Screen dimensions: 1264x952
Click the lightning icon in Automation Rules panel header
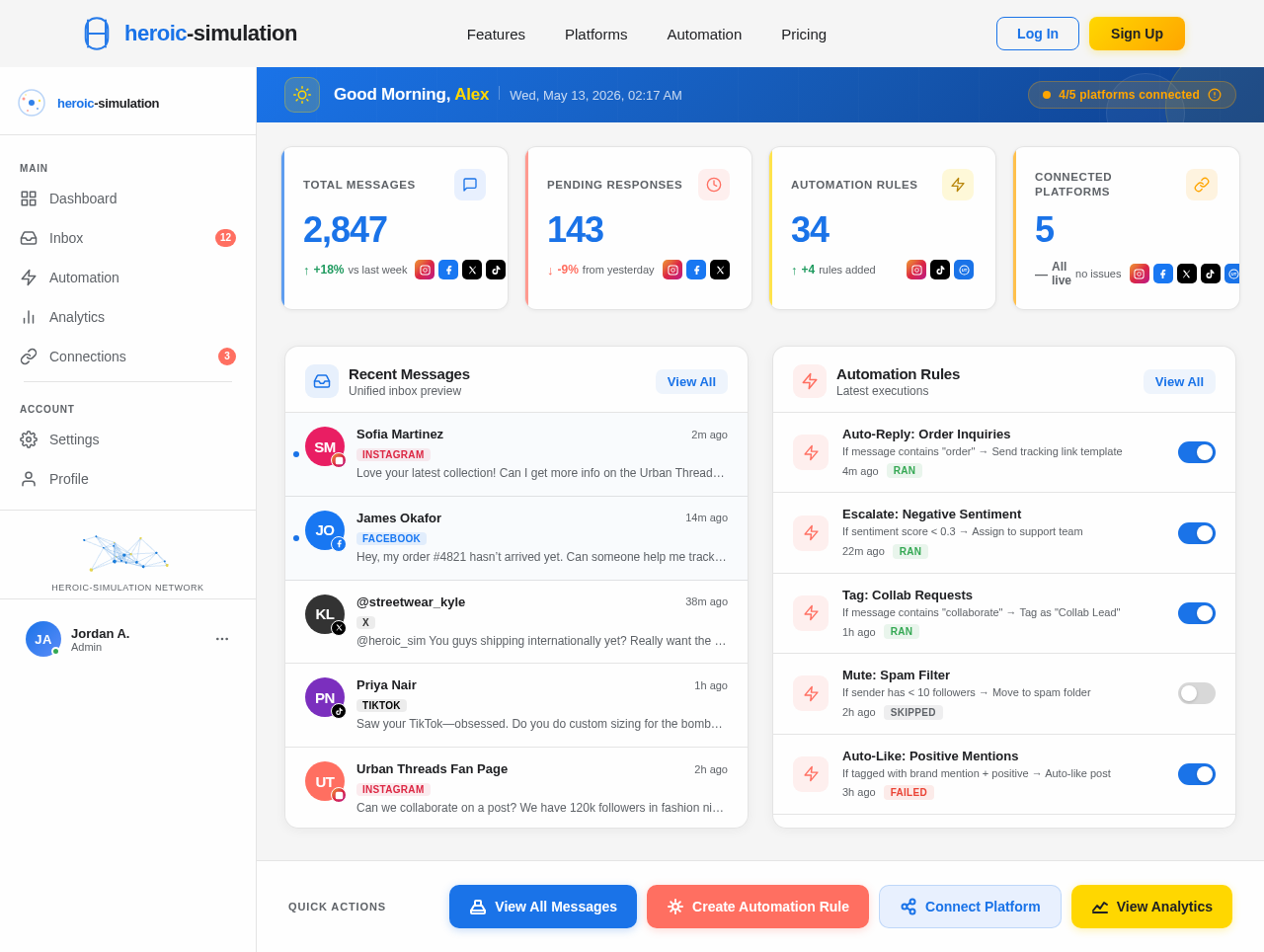(810, 381)
